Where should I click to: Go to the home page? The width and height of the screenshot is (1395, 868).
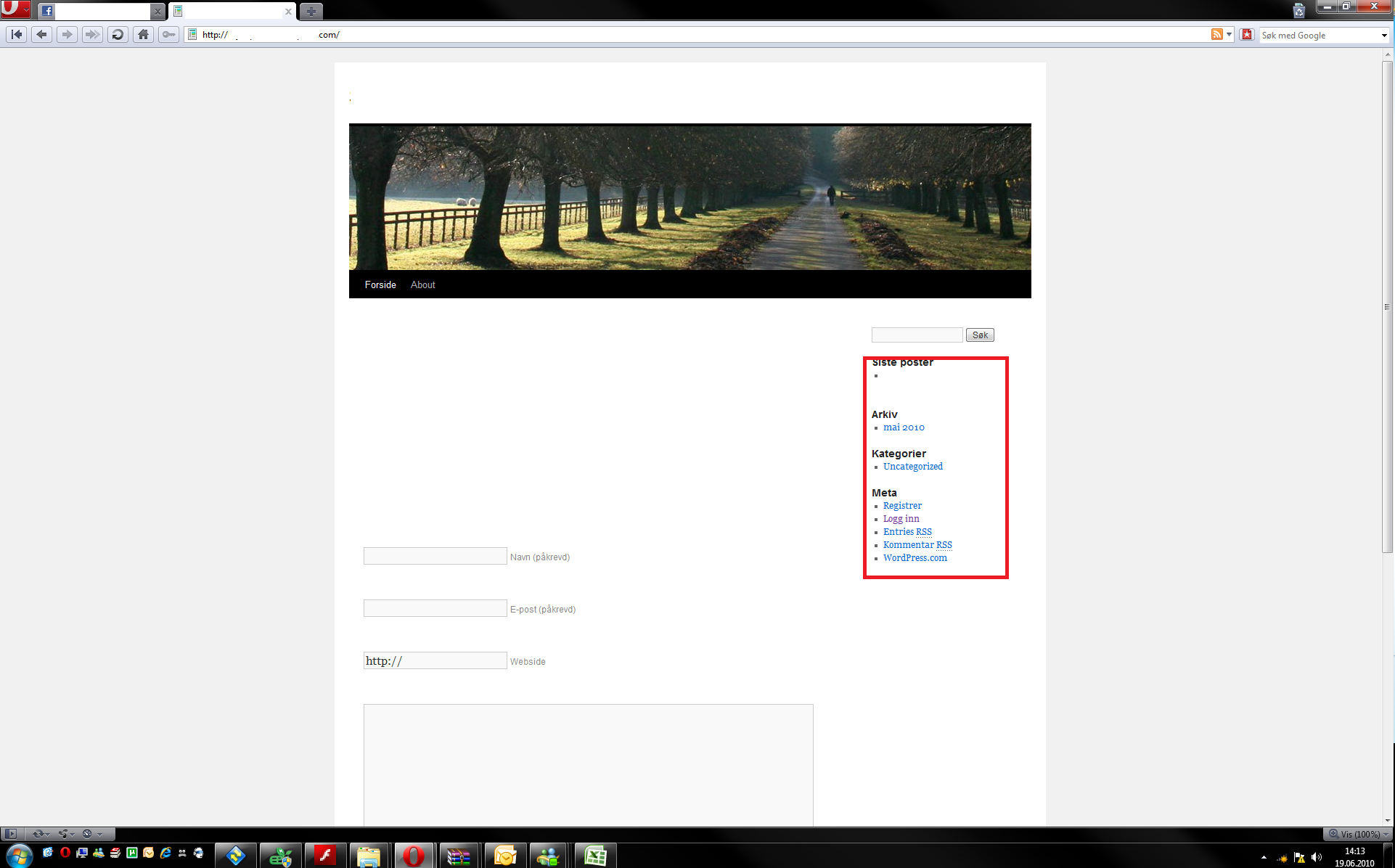(143, 34)
